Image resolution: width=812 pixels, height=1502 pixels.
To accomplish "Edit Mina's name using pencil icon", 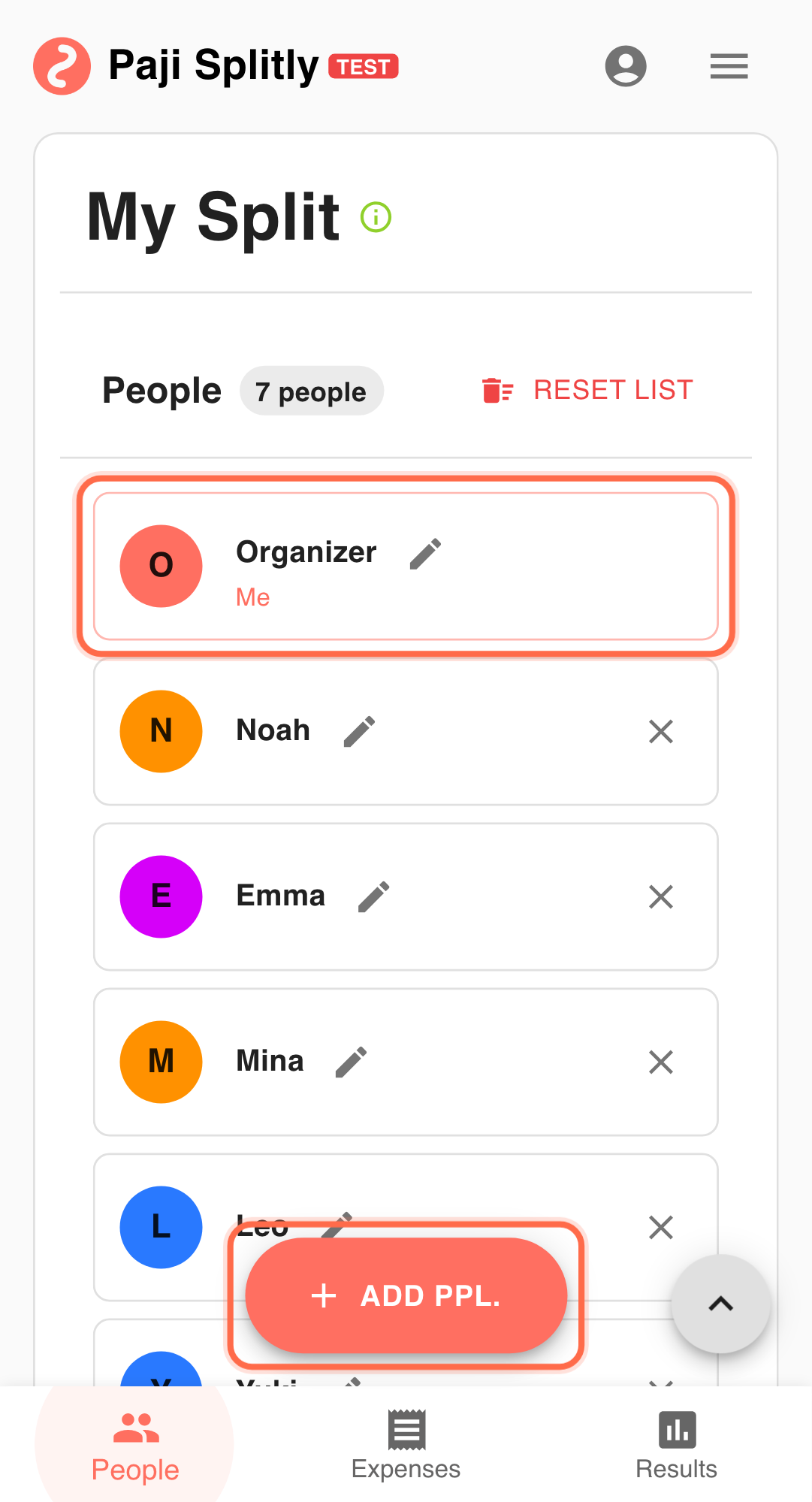I will coord(351,1062).
